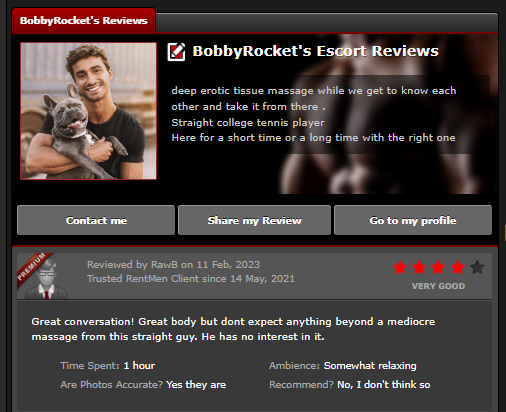Click the Recommend answer text

coord(384,385)
